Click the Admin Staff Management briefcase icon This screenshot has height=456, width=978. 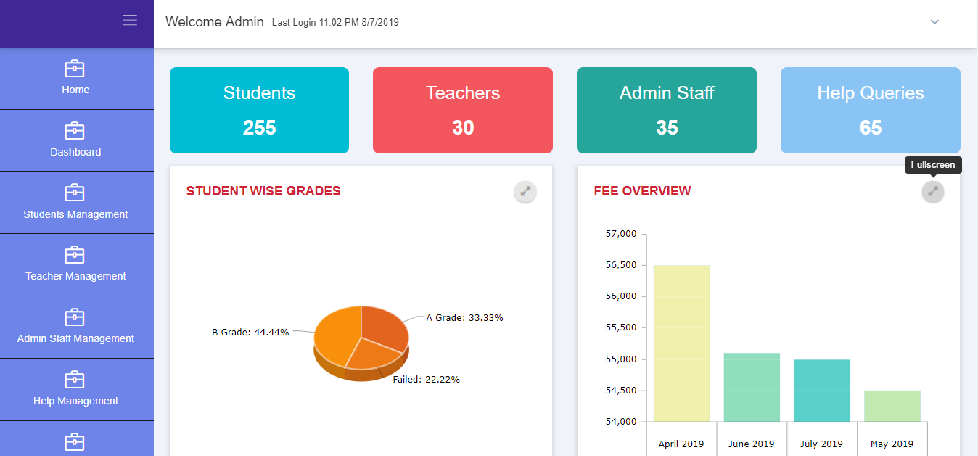pyautogui.click(x=75, y=317)
